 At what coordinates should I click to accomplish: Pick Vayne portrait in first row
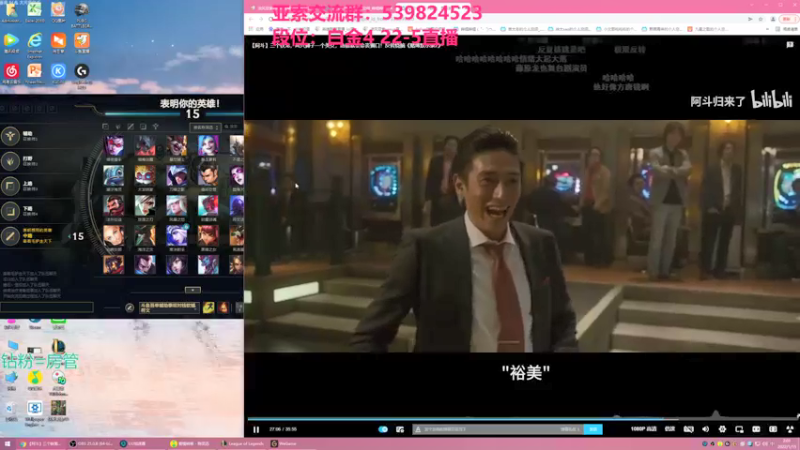pos(113,146)
